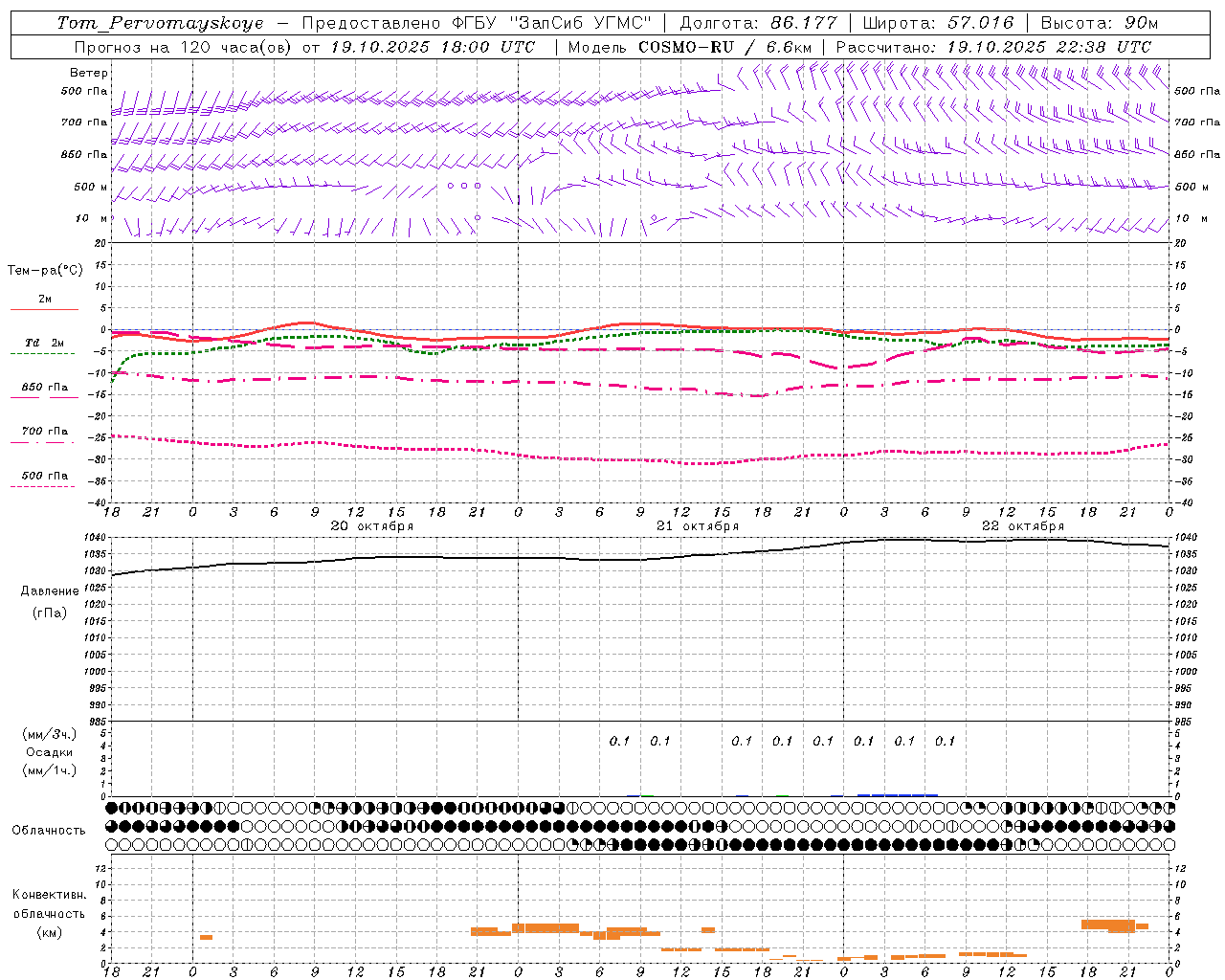Image resolution: width=1225 pixels, height=980 pixels.
Task: Click the 'Облачность' cloud cover label
Action: pos(49,831)
